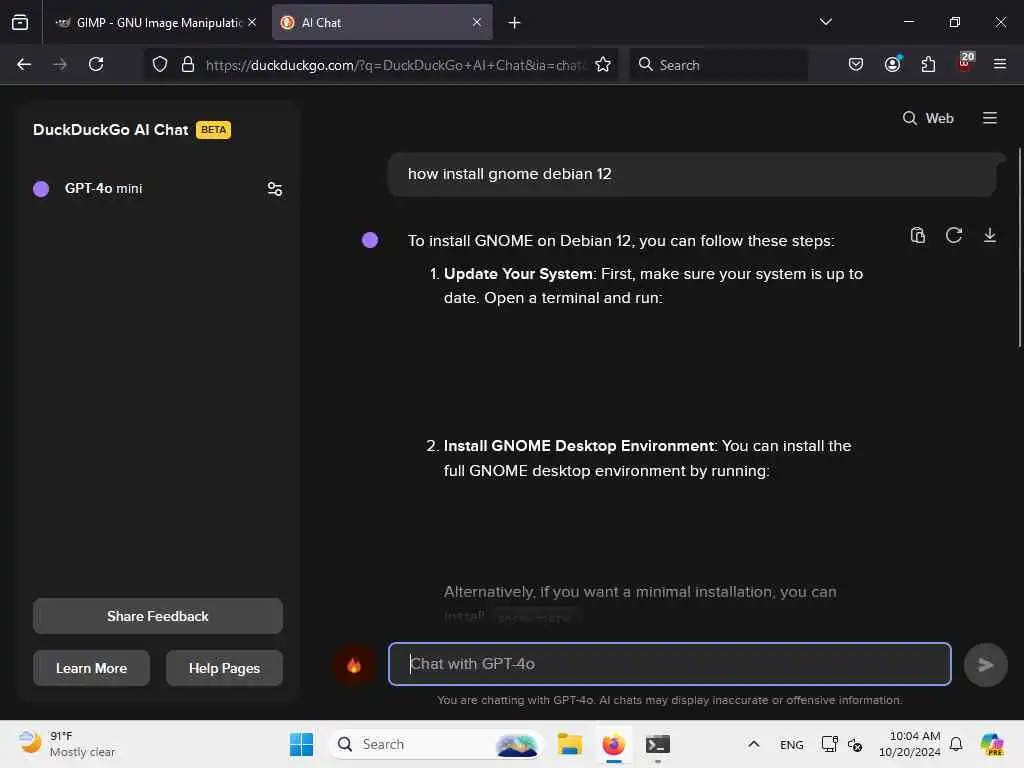
Task: Open File Explorer from taskbar
Action: pyautogui.click(x=569, y=744)
